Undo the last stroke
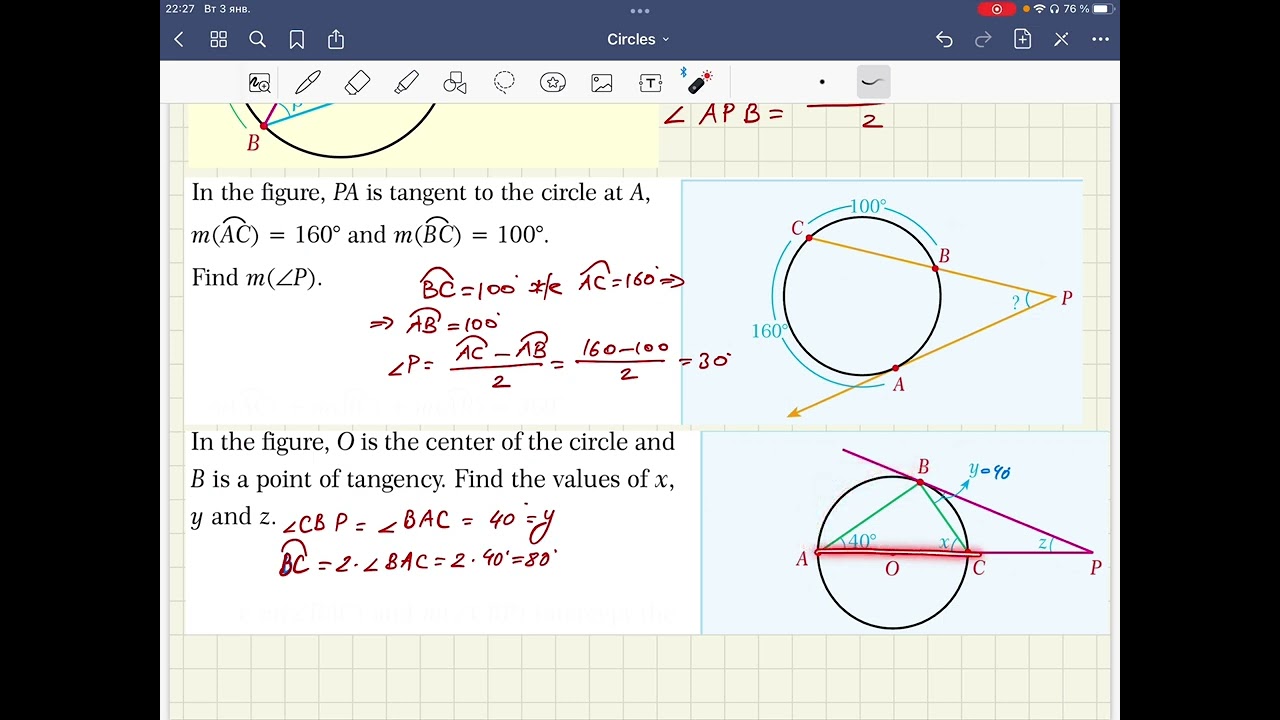The image size is (1280, 720). 944,39
